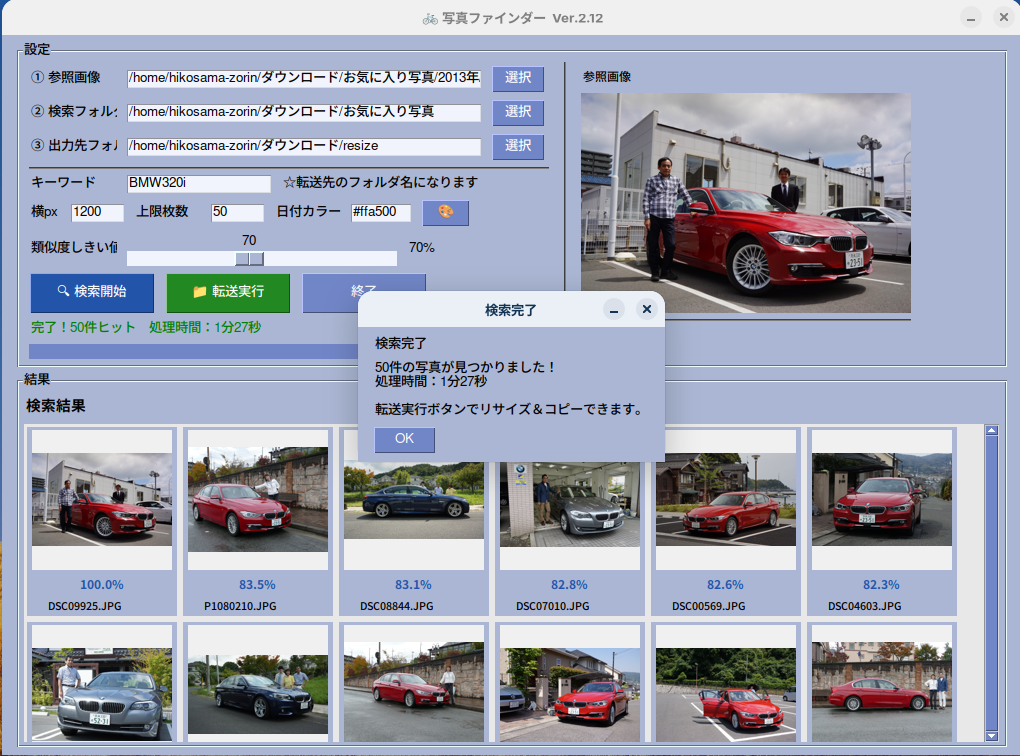Click OK in the search complete dialog

404,439
